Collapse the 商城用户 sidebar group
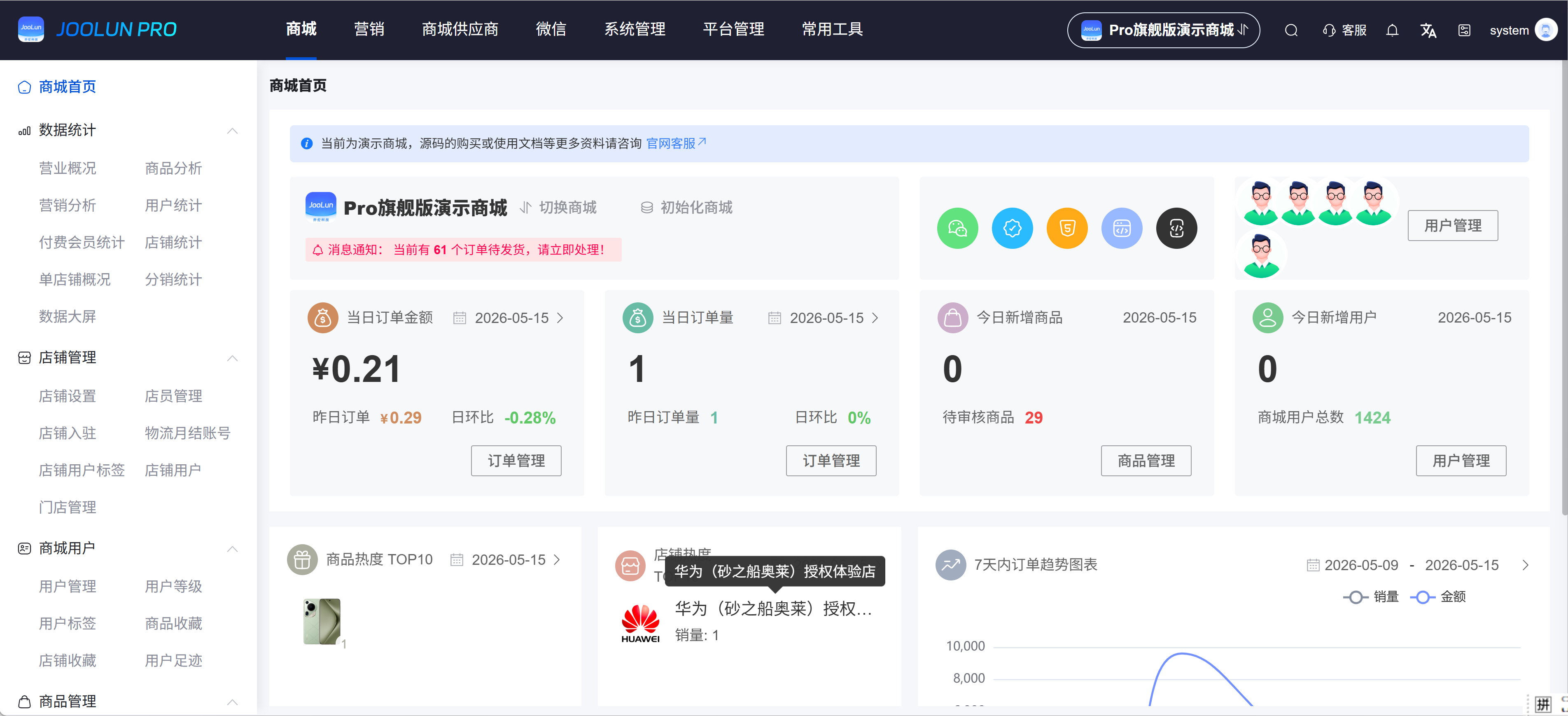Screen dimensions: 1568x716 (x=233, y=549)
